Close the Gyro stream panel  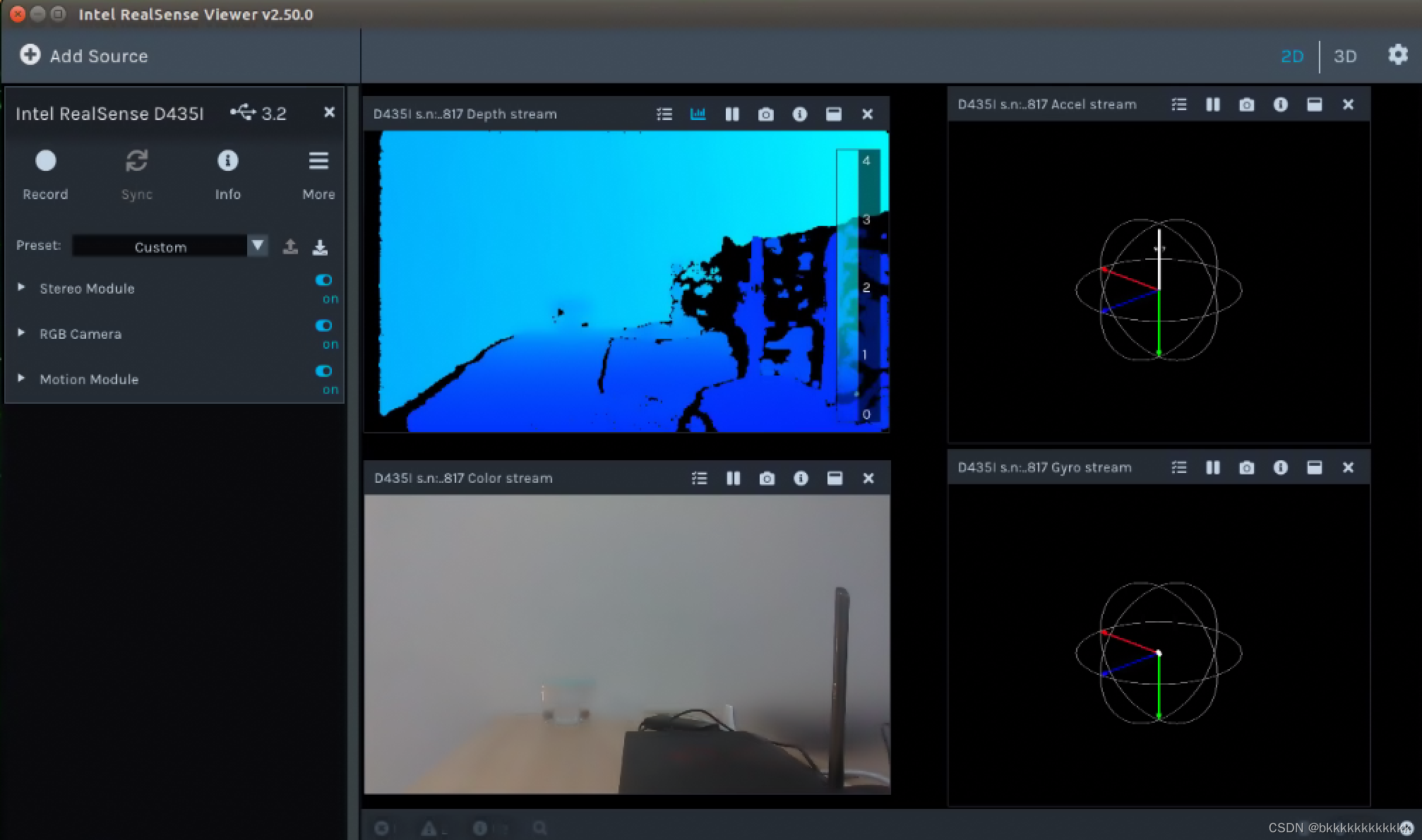(1348, 467)
